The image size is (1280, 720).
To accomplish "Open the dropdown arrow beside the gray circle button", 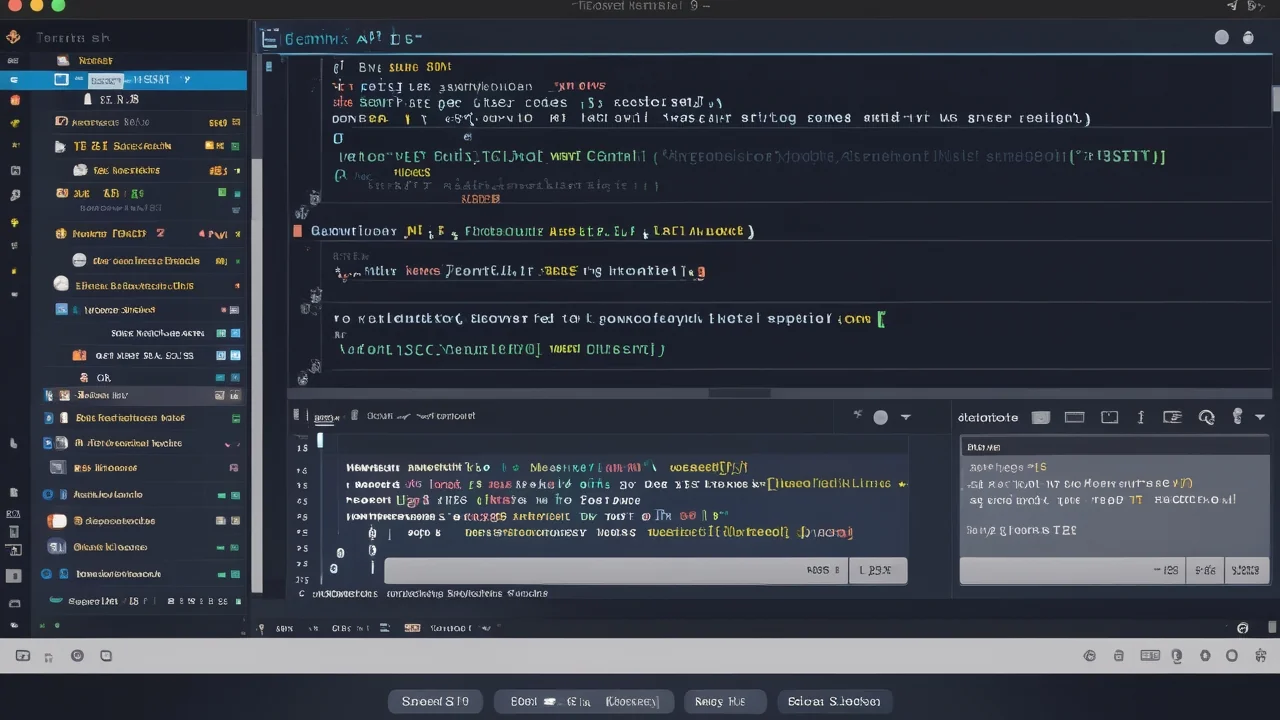I will tap(906, 417).
